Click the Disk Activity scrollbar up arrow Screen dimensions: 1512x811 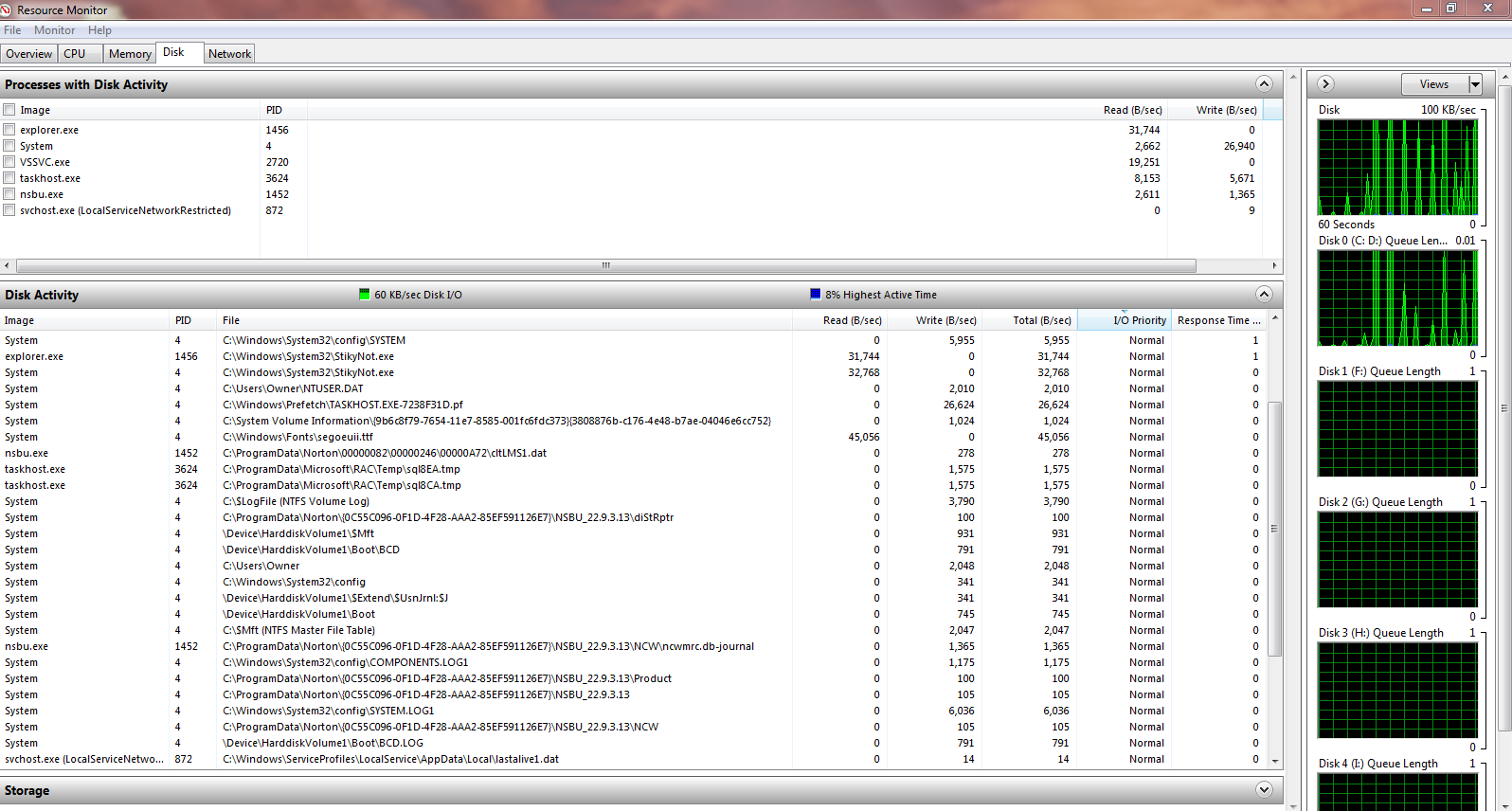pyautogui.click(x=1275, y=317)
